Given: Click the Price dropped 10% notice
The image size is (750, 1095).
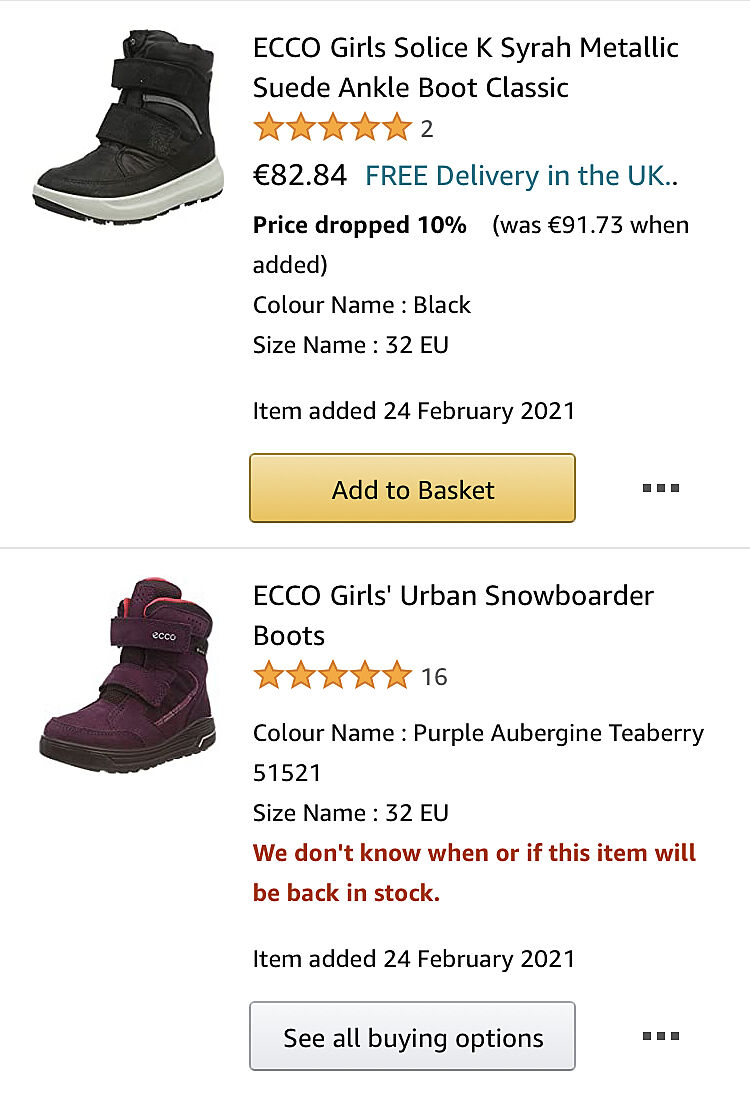Looking at the screenshot, I should (x=360, y=225).
